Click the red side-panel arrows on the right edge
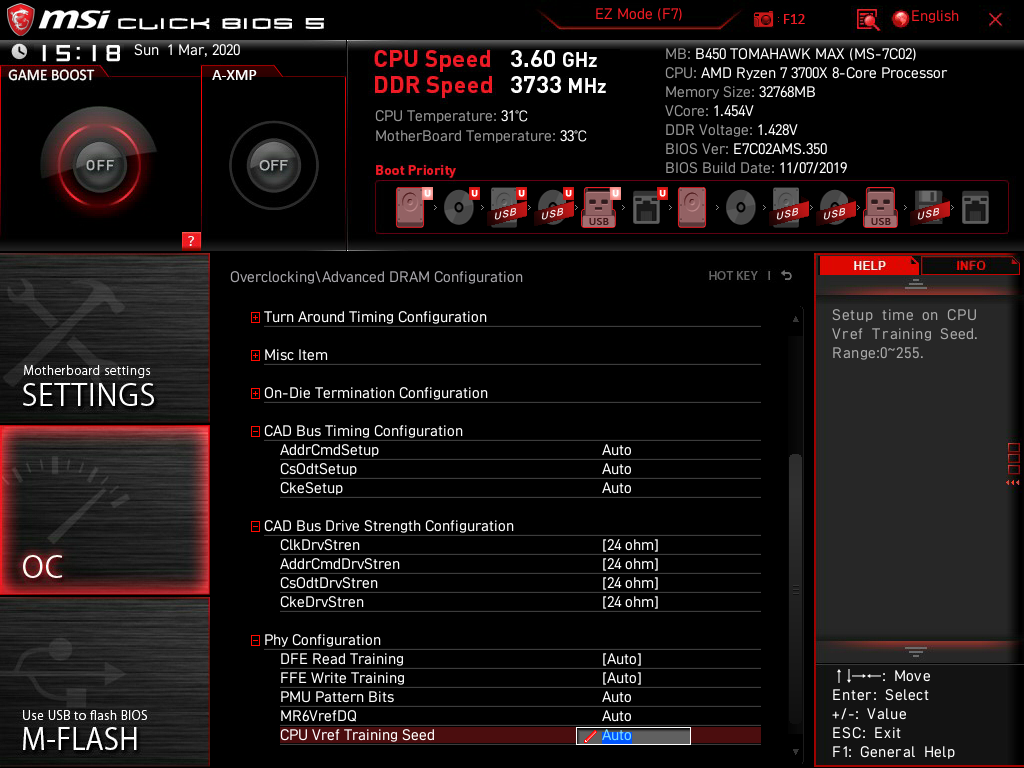Image resolution: width=1024 pixels, height=768 pixels. tap(1012, 483)
